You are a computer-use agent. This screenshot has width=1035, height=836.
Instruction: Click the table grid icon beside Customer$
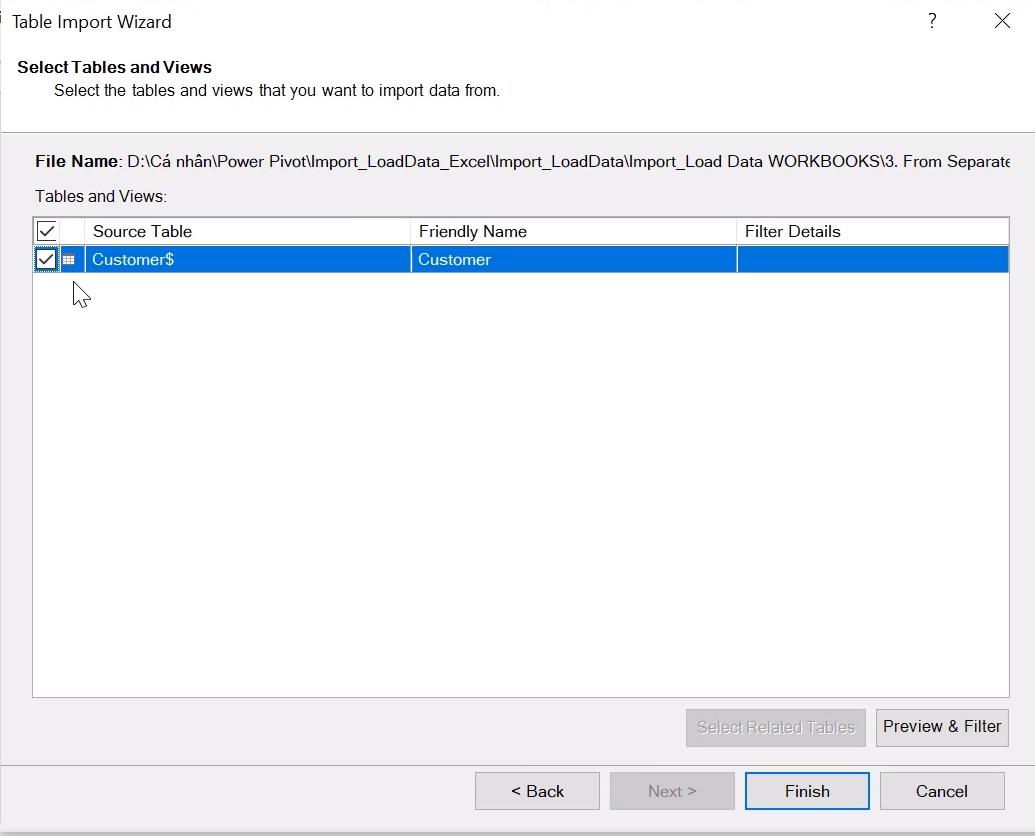tap(69, 259)
